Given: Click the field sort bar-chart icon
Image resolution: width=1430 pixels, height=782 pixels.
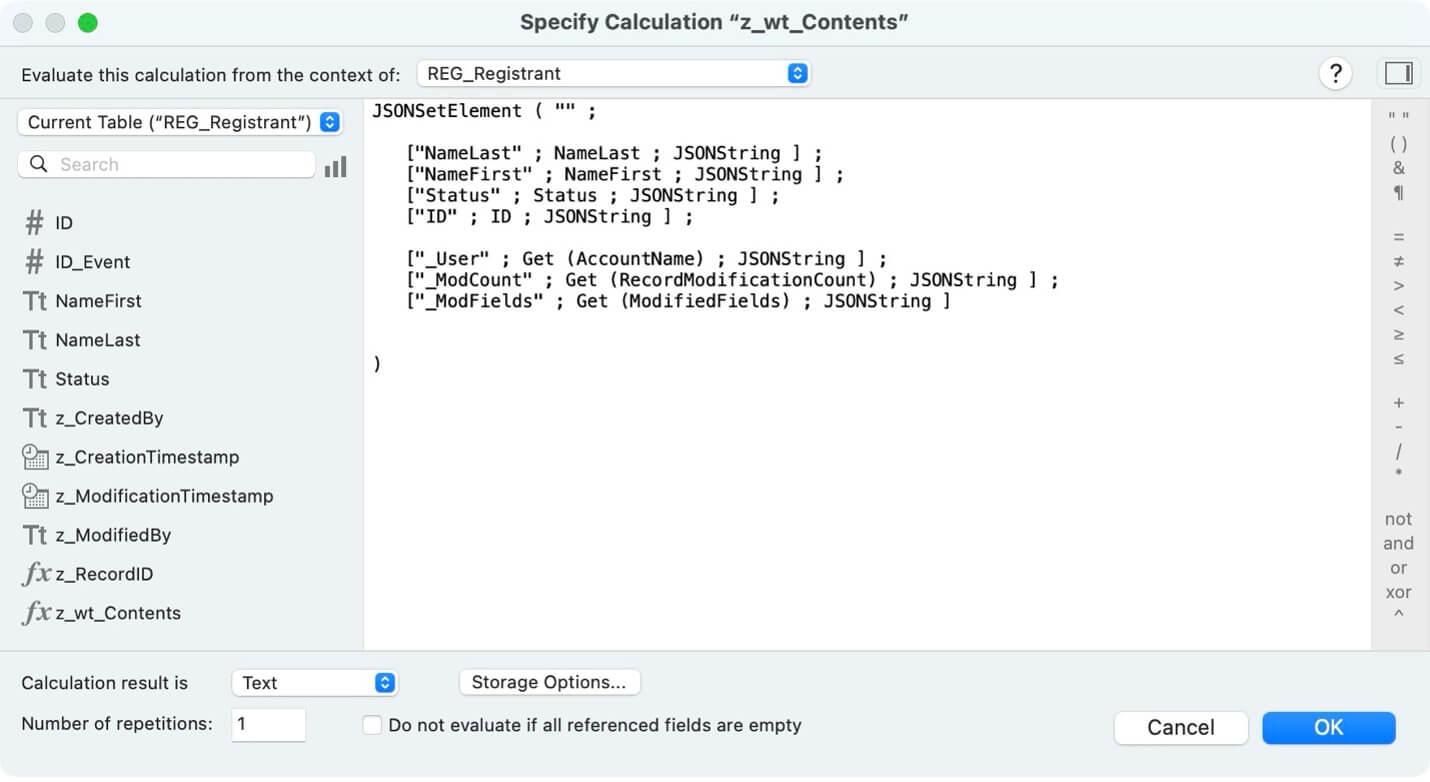Looking at the screenshot, I should click(336, 166).
